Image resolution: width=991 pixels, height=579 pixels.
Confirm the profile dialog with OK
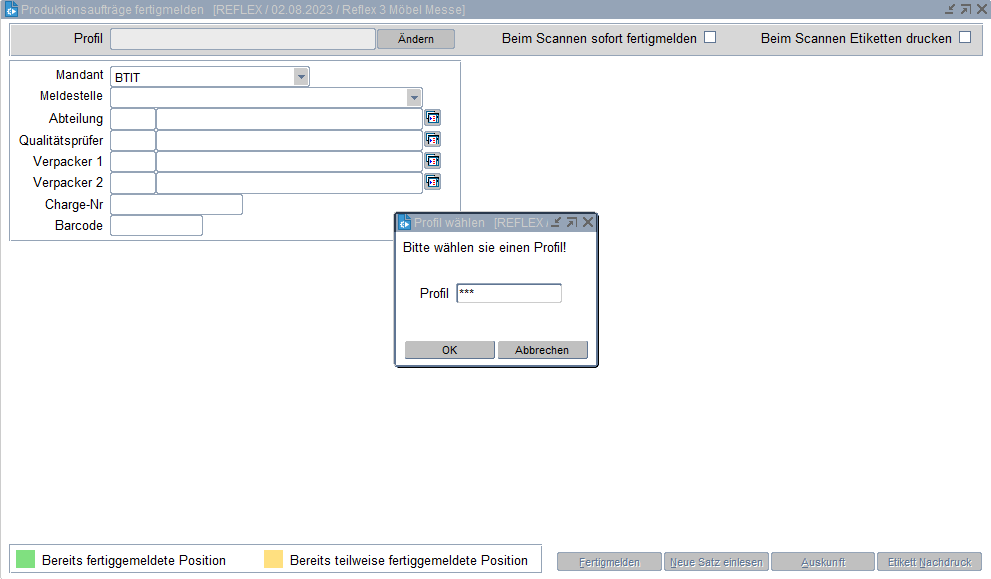tap(449, 350)
